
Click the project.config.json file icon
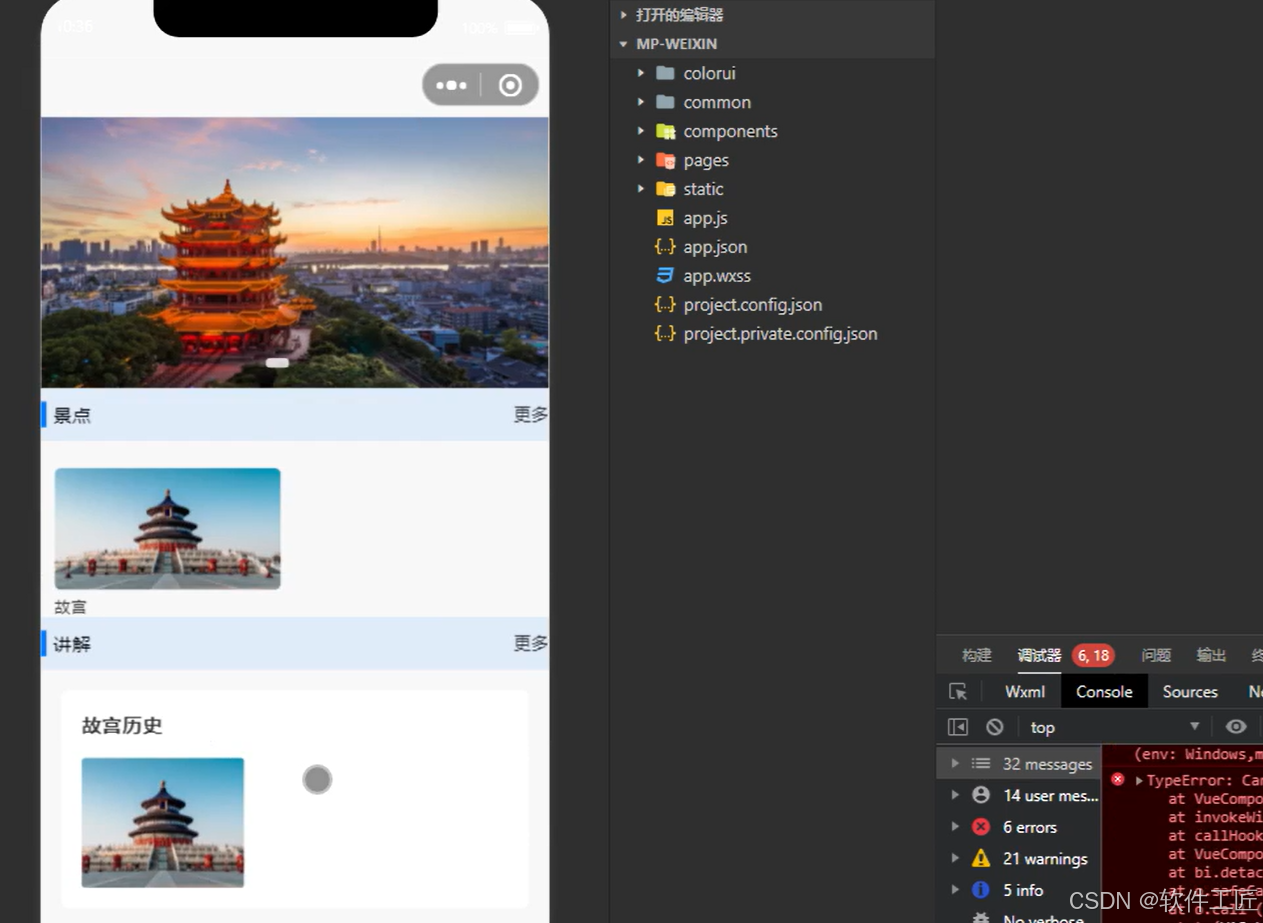pyautogui.click(x=665, y=305)
